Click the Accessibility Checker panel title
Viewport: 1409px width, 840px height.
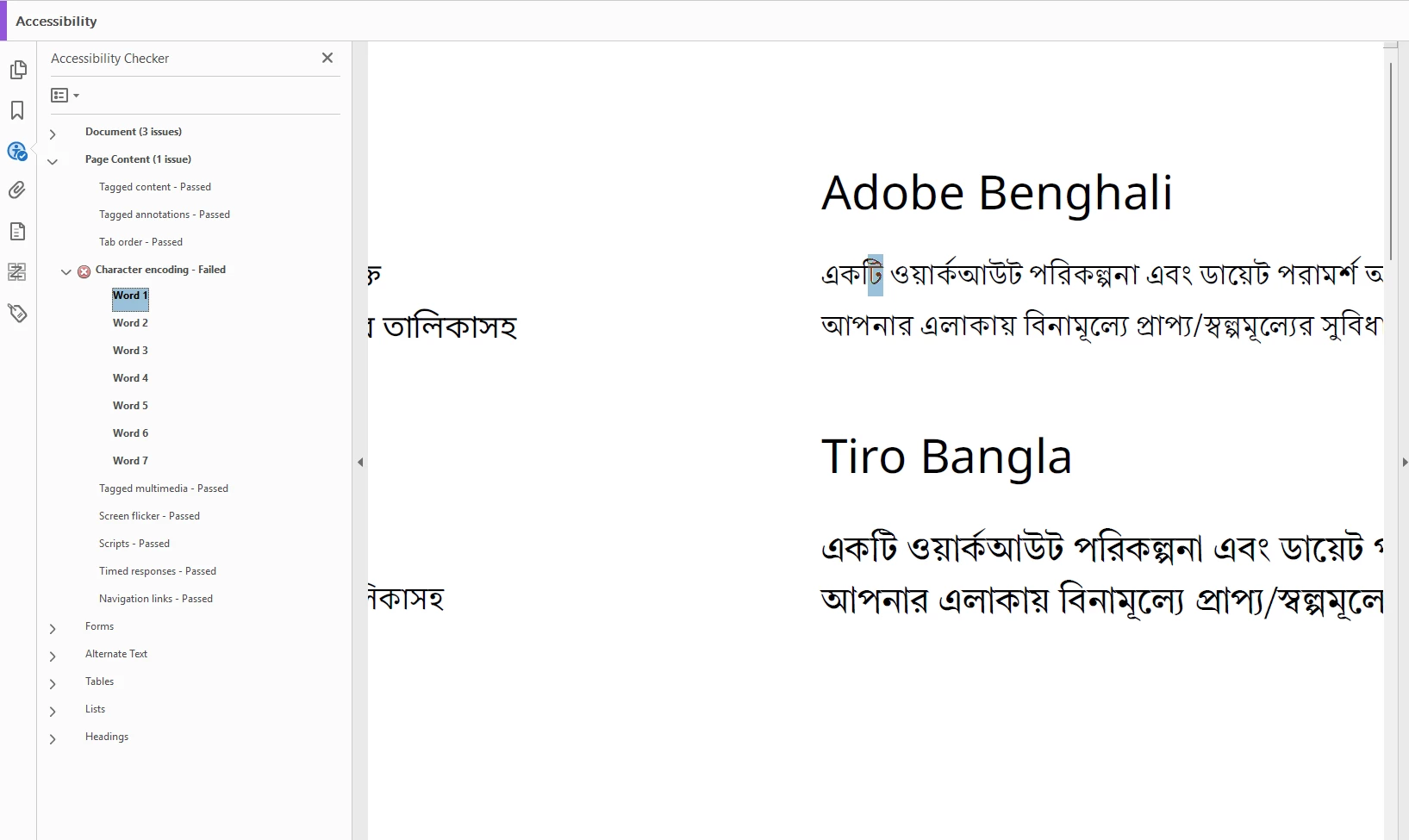pyautogui.click(x=109, y=59)
